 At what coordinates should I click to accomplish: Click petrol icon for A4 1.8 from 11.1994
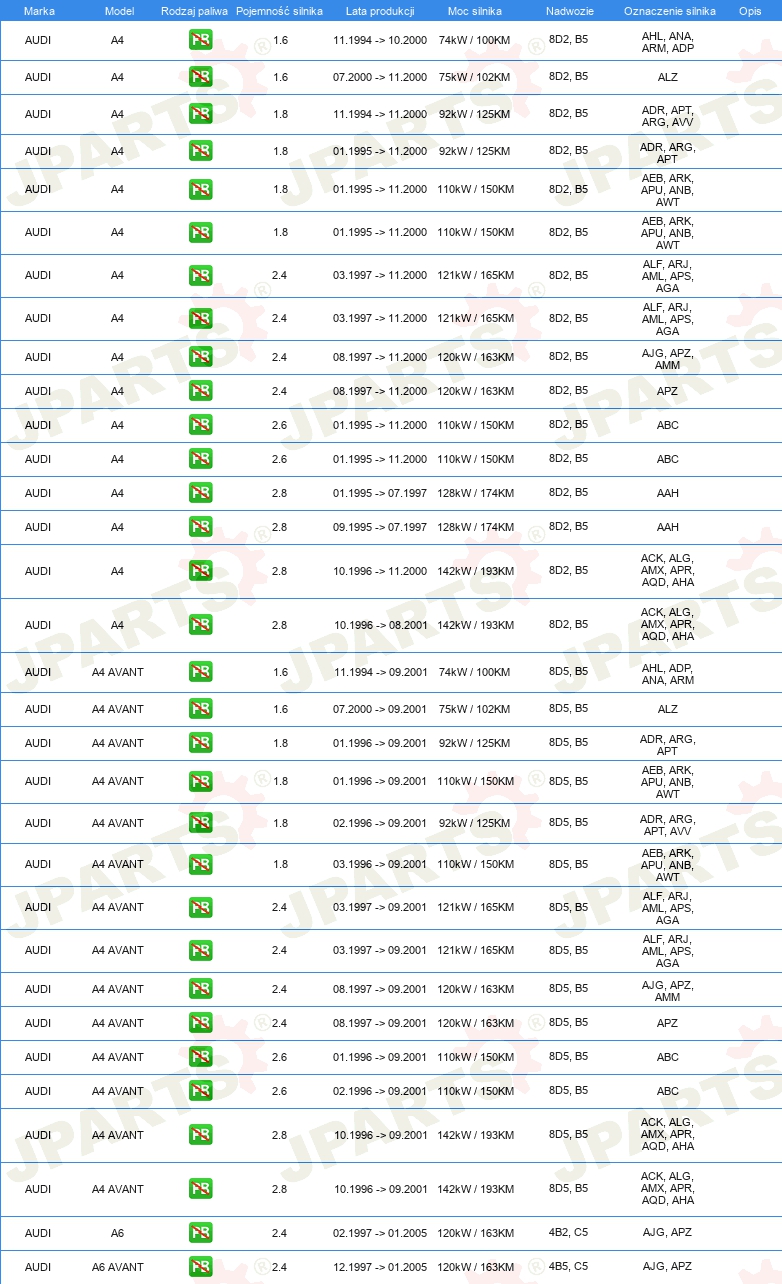[200, 114]
